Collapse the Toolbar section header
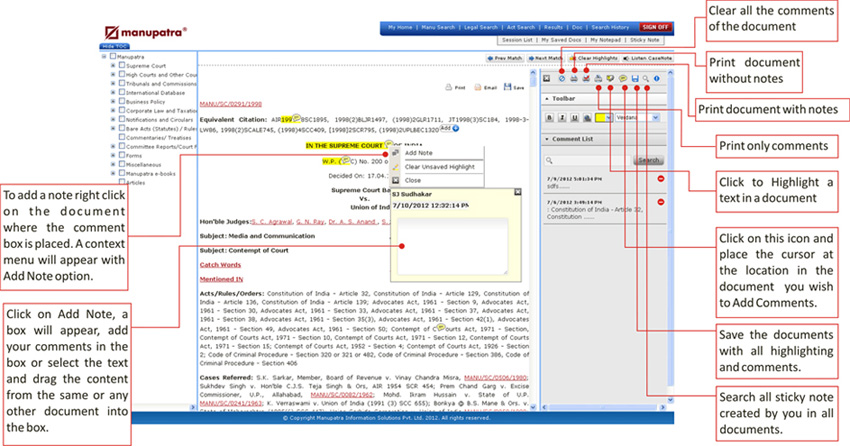 [x=604, y=99]
